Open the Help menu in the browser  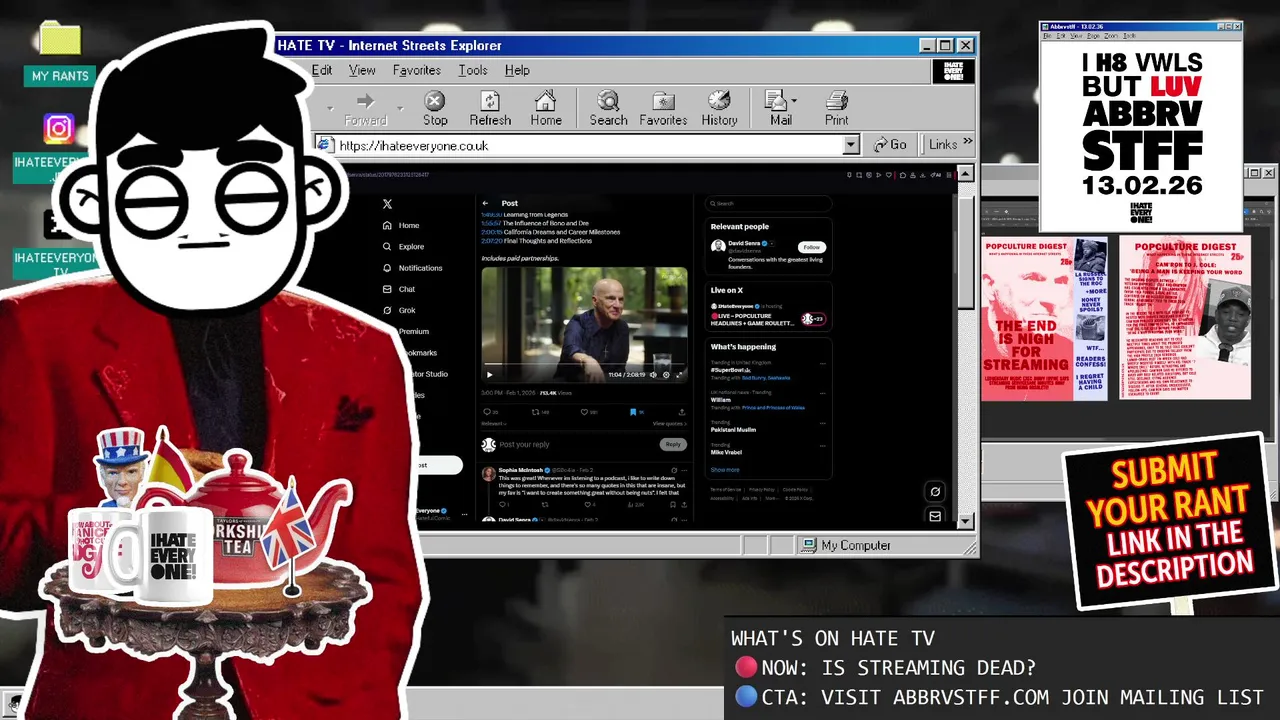click(517, 70)
